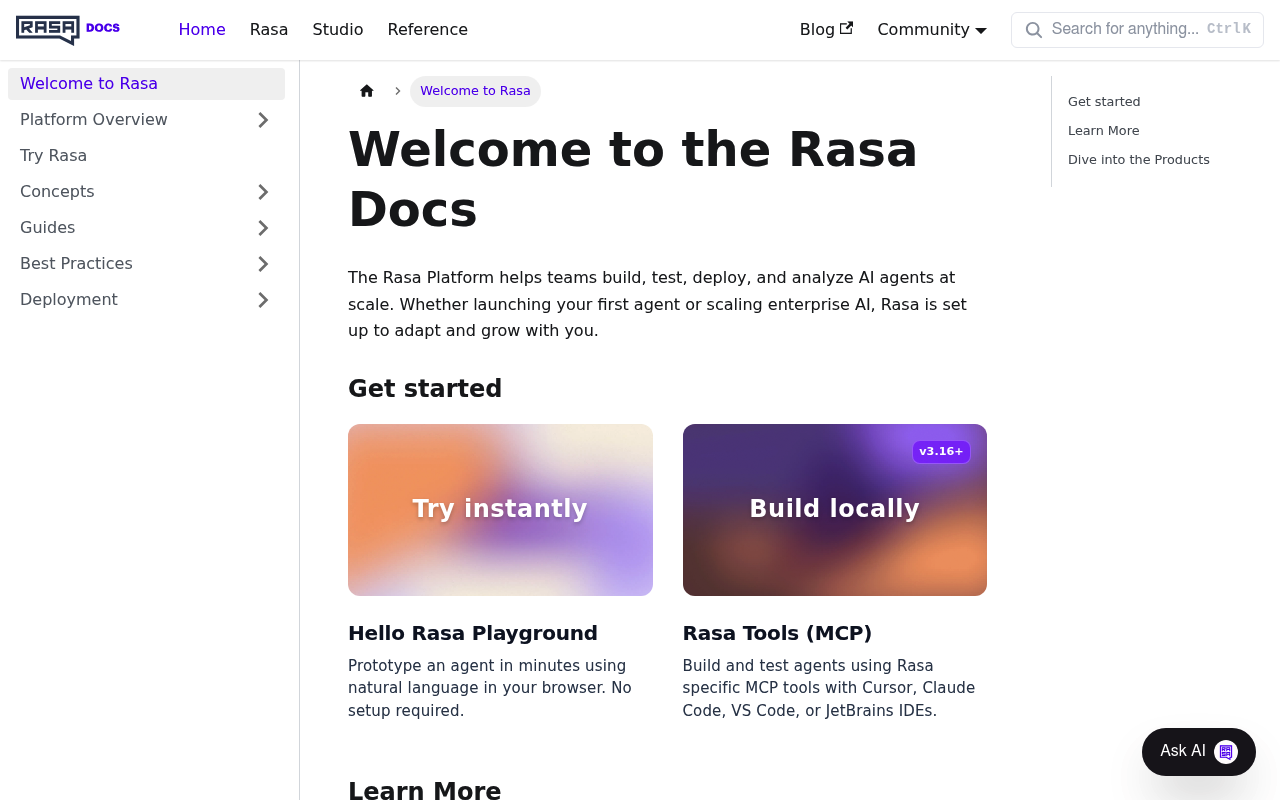This screenshot has width=1280, height=800.
Task: Jump to Dive into the Products
Action: (x=1139, y=160)
